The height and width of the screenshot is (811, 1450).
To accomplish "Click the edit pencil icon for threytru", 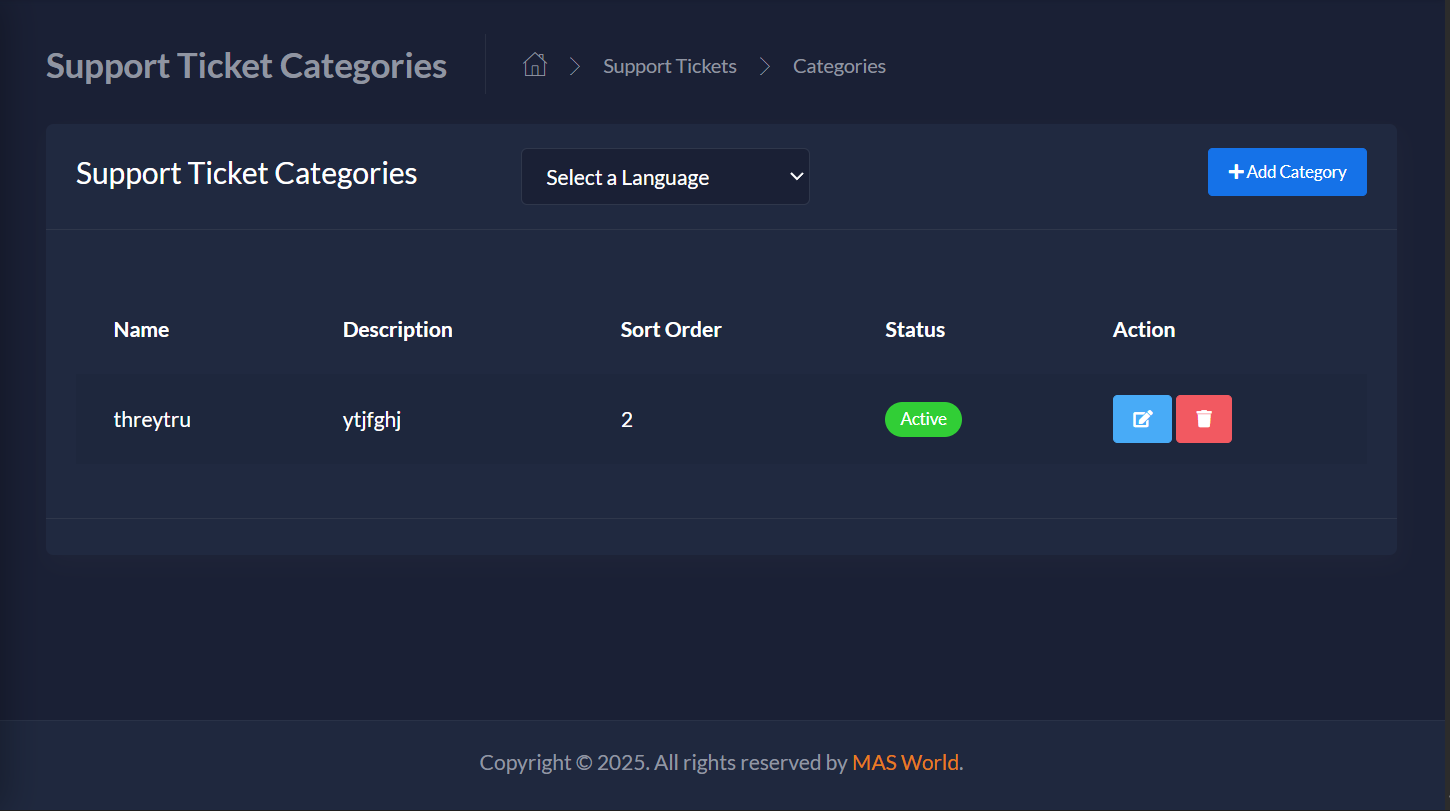I will pyautogui.click(x=1142, y=419).
